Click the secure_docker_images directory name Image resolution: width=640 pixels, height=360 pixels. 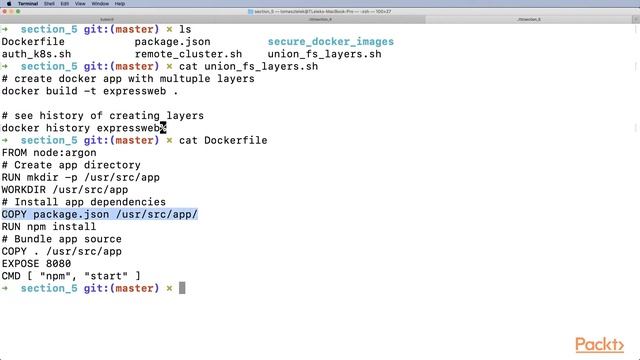(x=331, y=42)
